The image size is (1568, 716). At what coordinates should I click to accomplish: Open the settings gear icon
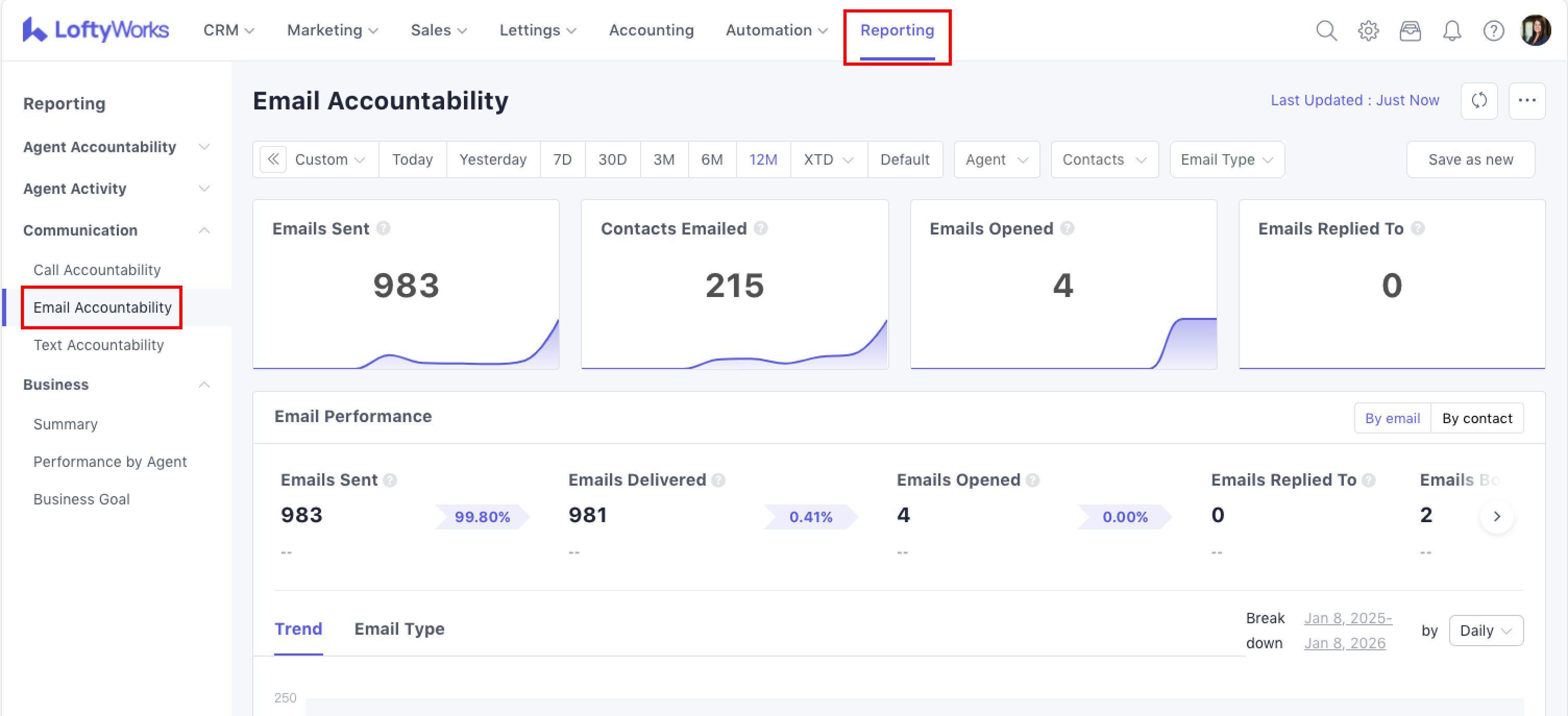pos(1368,30)
